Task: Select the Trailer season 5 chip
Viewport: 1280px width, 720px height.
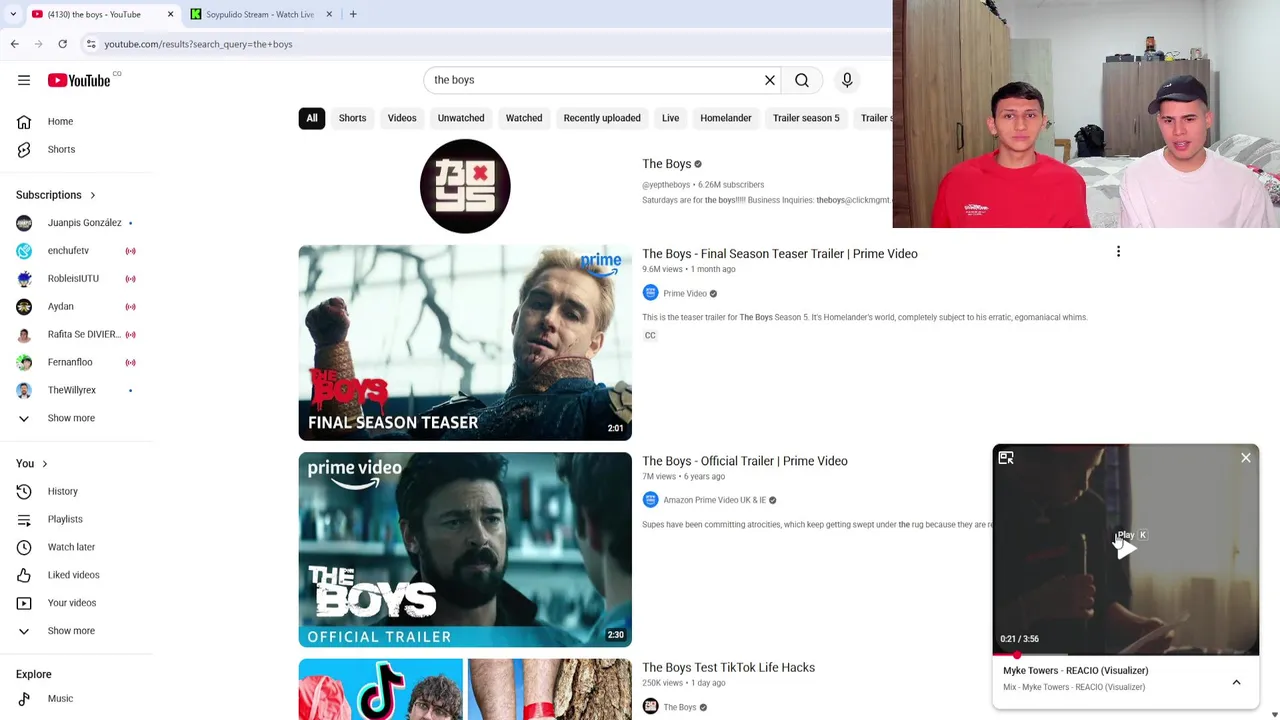Action: pyautogui.click(x=806, y=118)
